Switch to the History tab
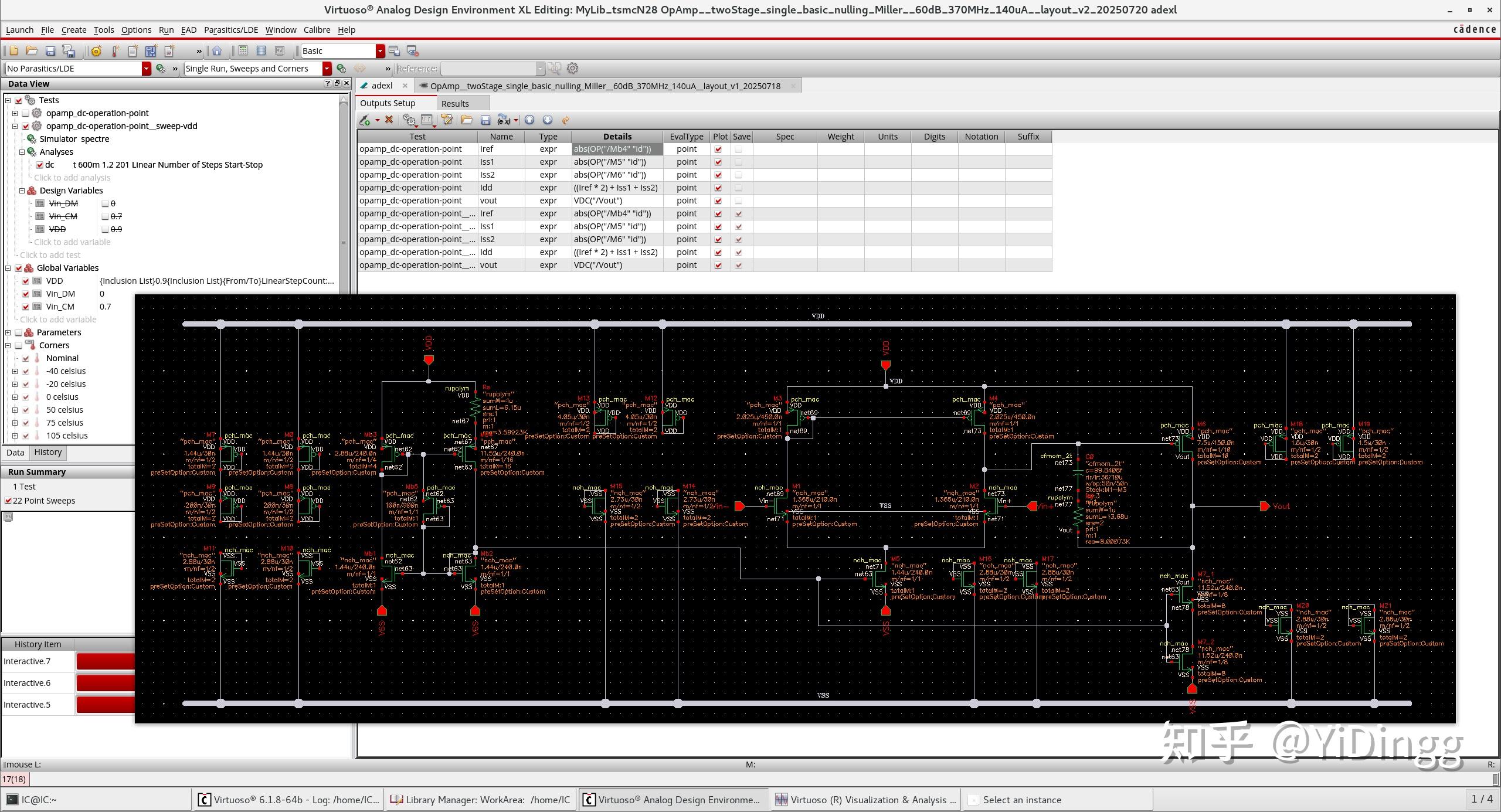The image size is (1501, 812). click(x=47, y=452)
